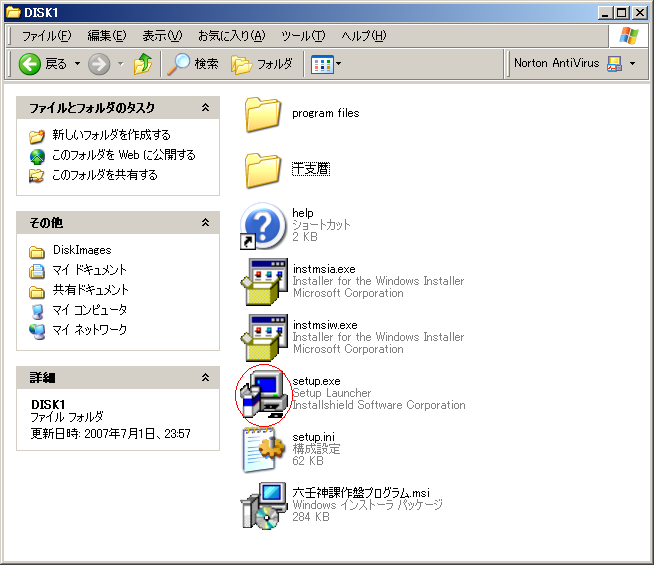
Task: Click the Norton AntiVirus toolbar icon
Action: coord(614,64)
